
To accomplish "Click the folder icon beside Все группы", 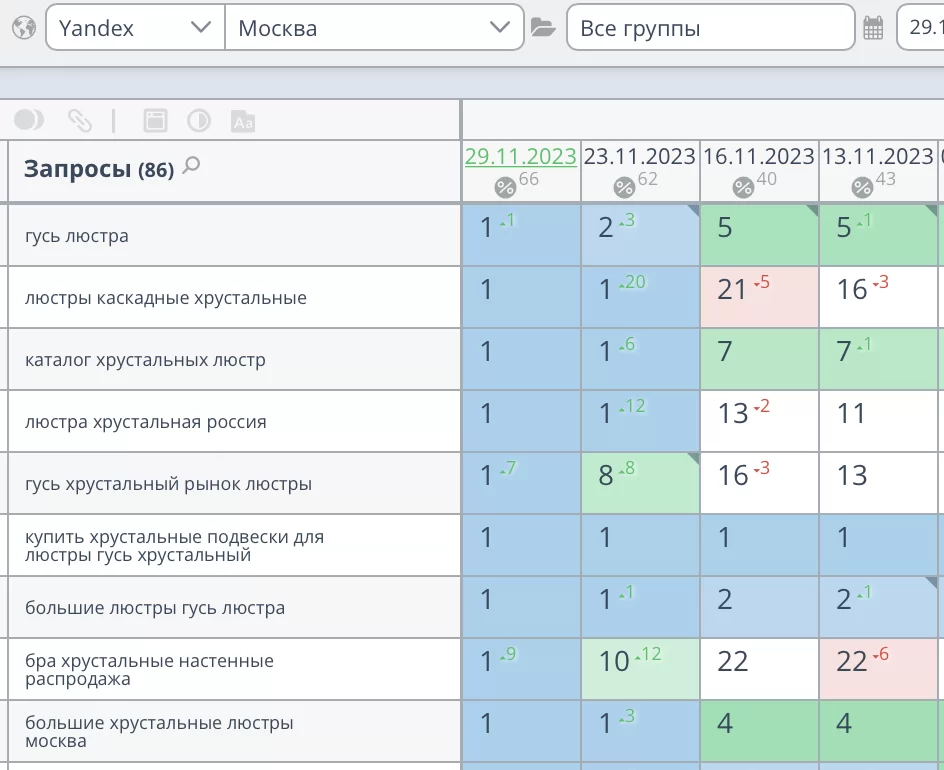I will click(543, 28).
